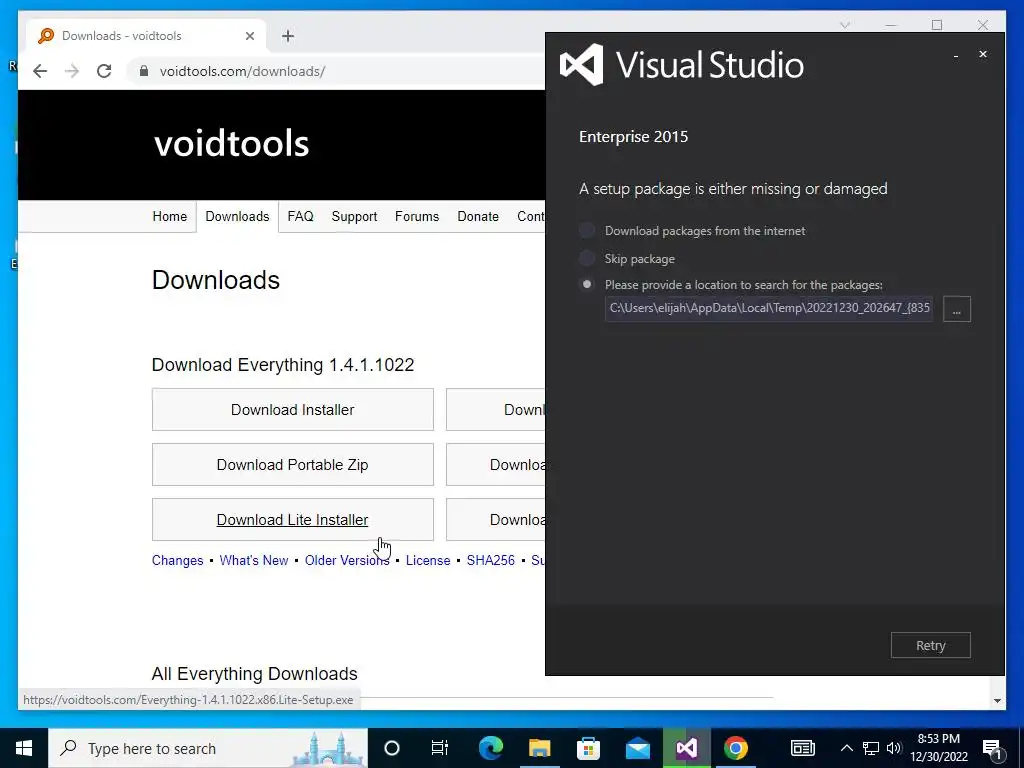
Task: Click the browser forward arrow
Action: tap(72, 71)
